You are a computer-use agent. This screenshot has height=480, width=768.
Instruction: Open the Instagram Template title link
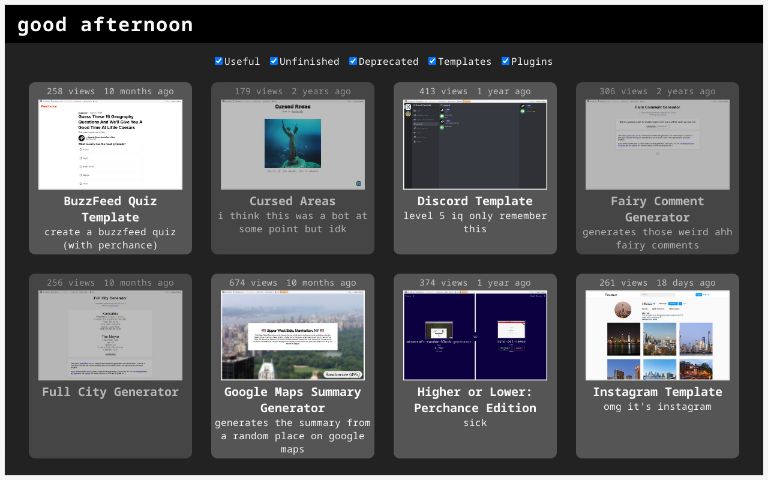click(x=657, y=392)
